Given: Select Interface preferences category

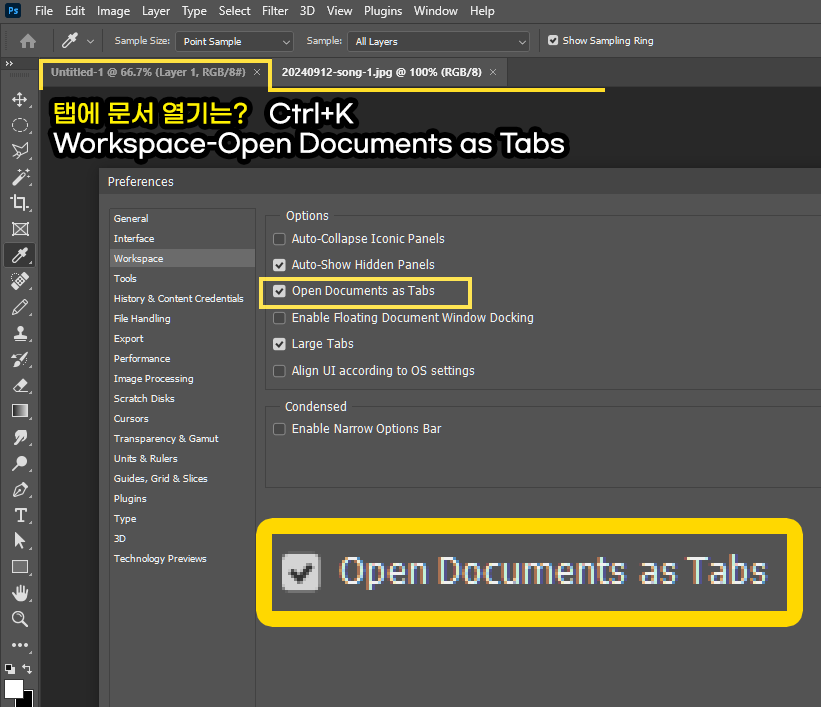Looking at the screenshot, I should [x=134, y=238].
